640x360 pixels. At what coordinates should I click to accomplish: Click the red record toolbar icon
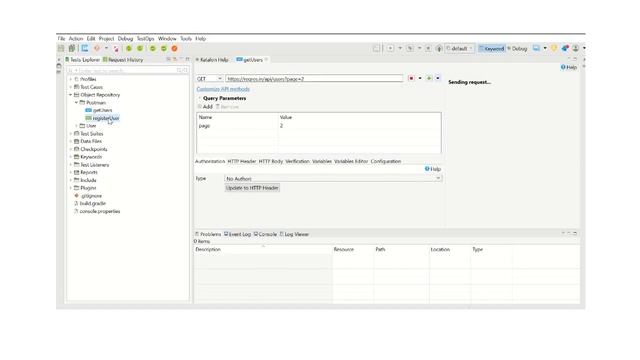point(116,49)
